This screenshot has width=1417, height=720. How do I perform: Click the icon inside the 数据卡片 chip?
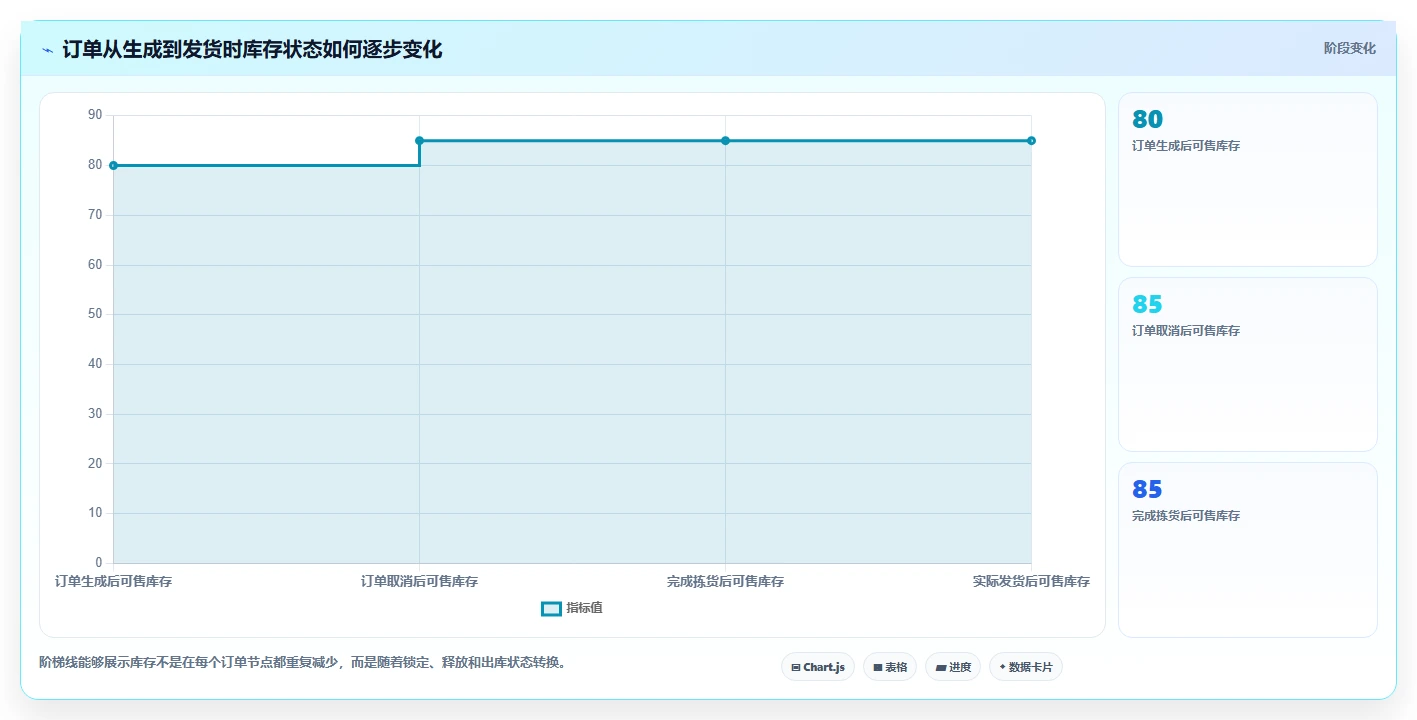click(x=1002, y=667)
